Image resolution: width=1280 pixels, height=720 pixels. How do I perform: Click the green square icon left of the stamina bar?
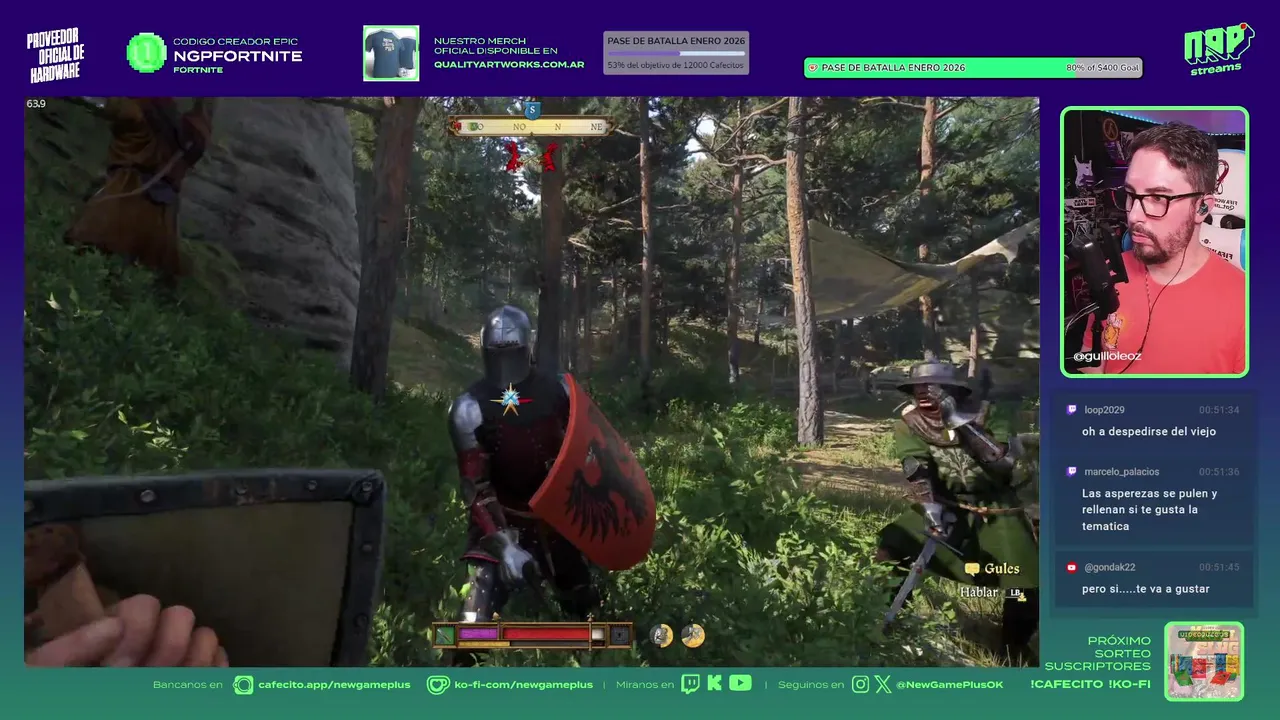point(445,634)
